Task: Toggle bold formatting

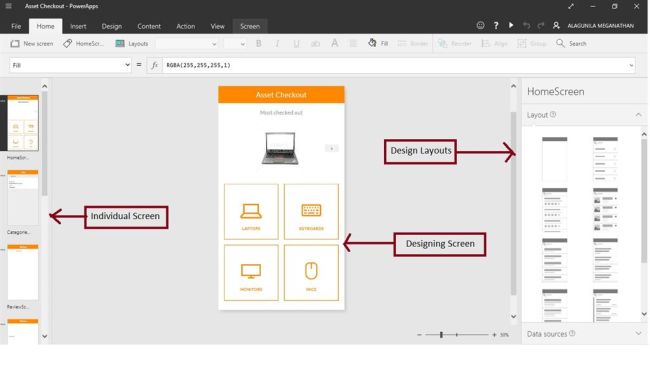Action: 259,44
